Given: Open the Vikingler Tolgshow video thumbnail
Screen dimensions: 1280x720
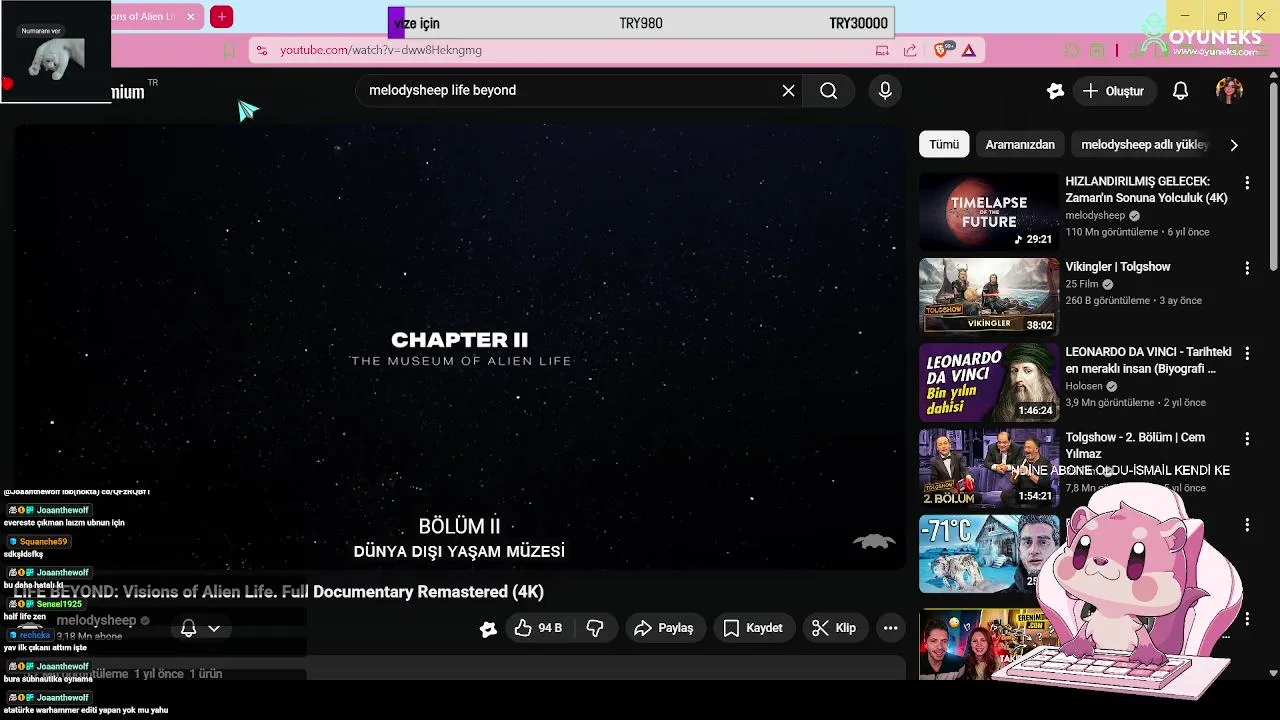Looking at the screenshot, I should click(988, 297).
